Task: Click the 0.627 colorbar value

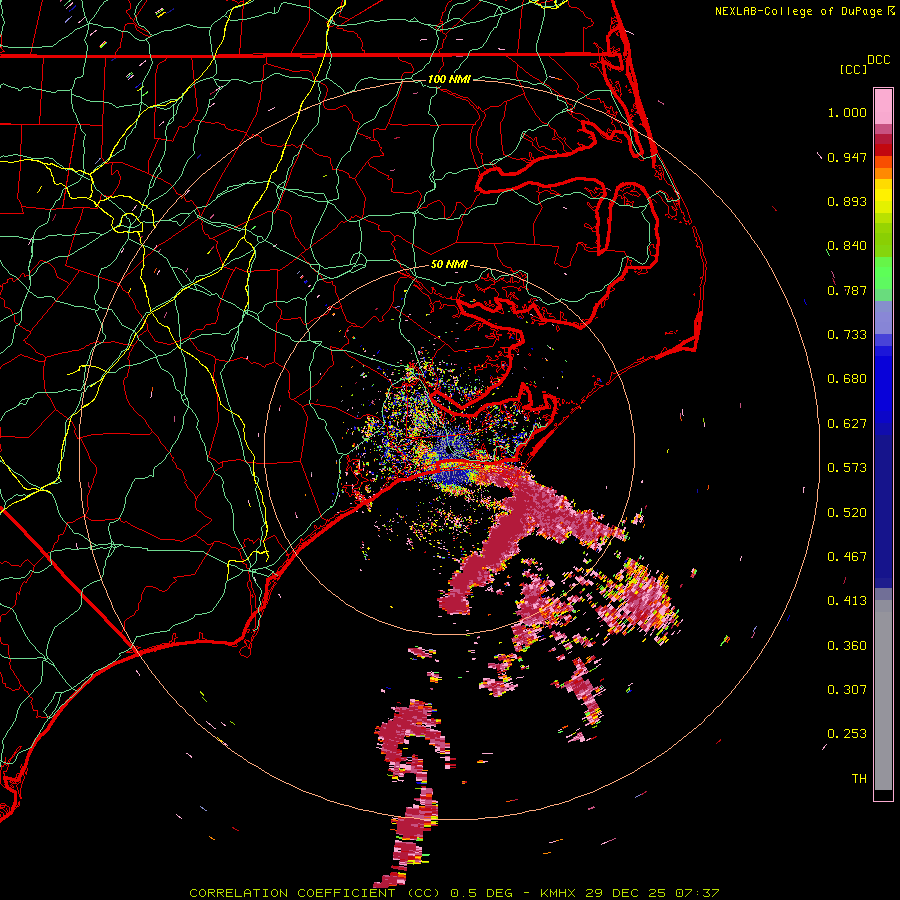Action: 847,424
